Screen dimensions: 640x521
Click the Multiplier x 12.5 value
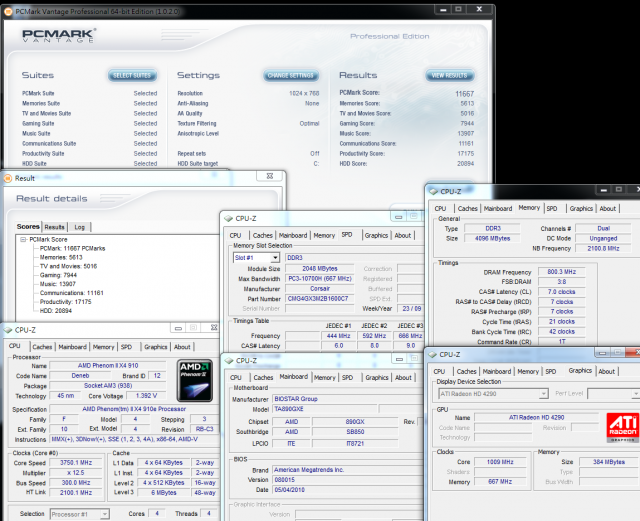76,473
